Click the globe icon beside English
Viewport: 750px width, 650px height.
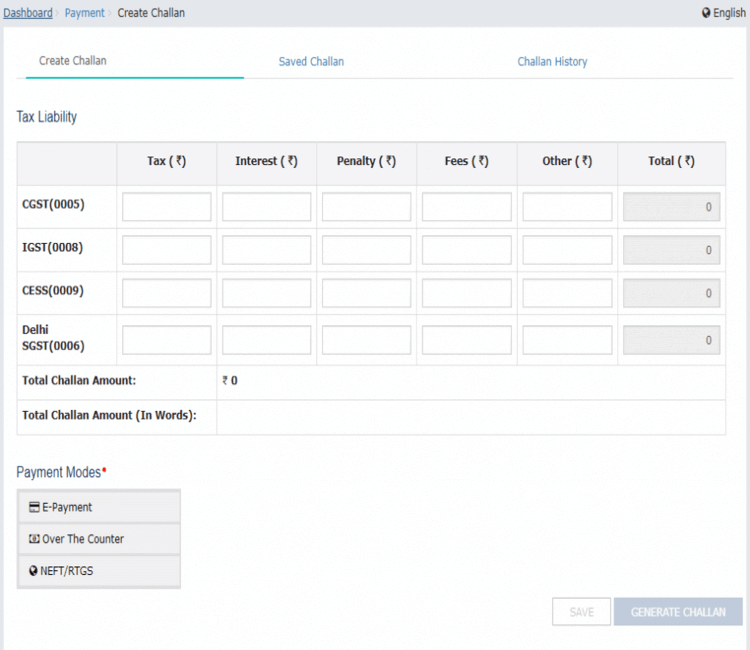(x=706, y=13)
